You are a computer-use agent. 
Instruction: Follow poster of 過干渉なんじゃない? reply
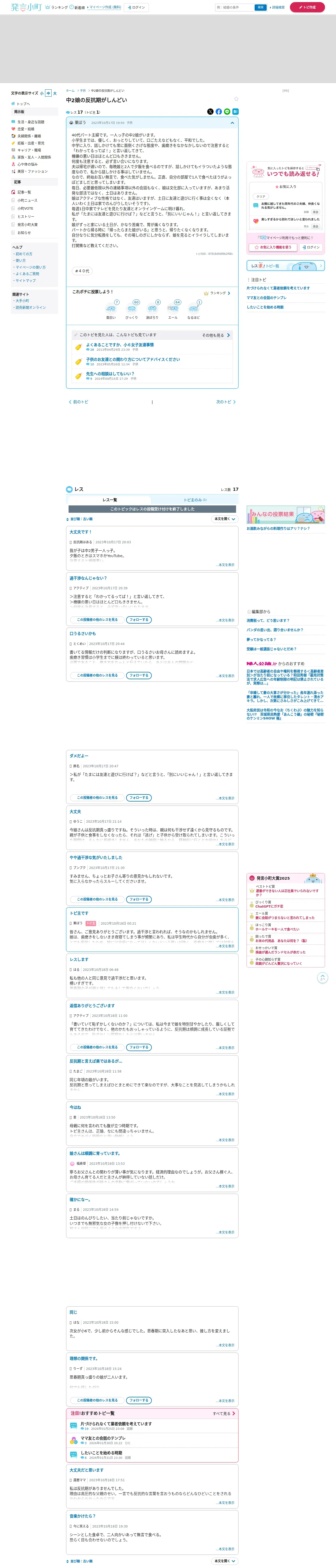139,620
